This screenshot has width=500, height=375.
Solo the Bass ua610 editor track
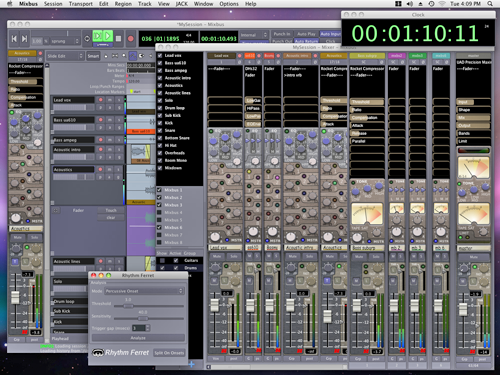click(x=119, y=120)
